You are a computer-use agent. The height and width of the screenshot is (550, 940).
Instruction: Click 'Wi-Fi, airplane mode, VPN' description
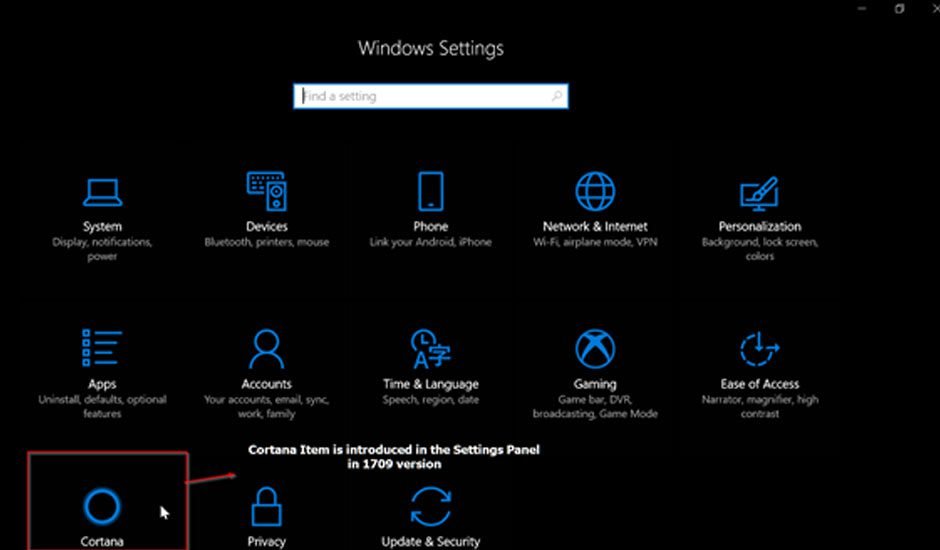[595, 242]
